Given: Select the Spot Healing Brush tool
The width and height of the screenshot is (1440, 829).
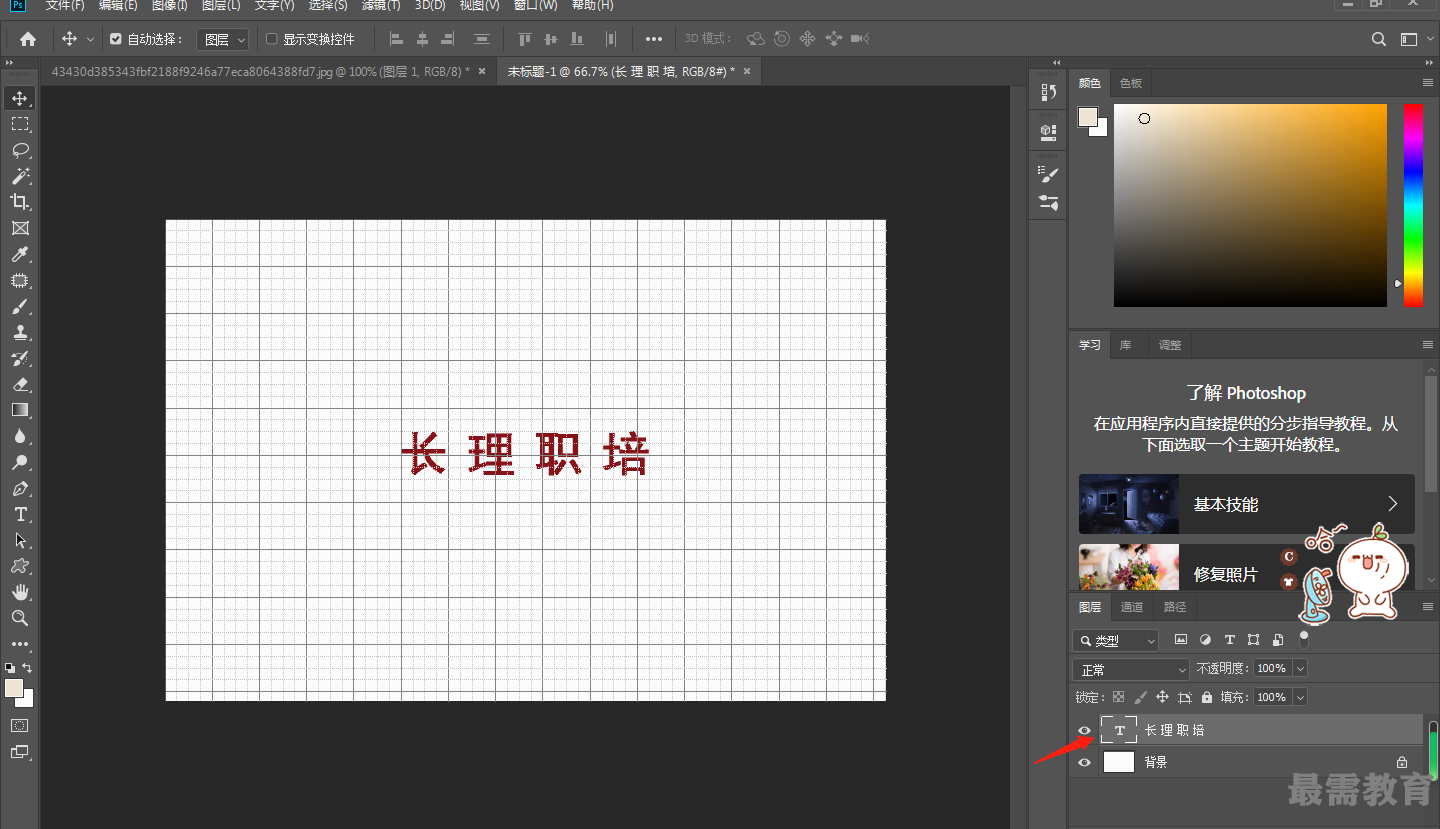Looking at the screenshot, I should (20, 280).
